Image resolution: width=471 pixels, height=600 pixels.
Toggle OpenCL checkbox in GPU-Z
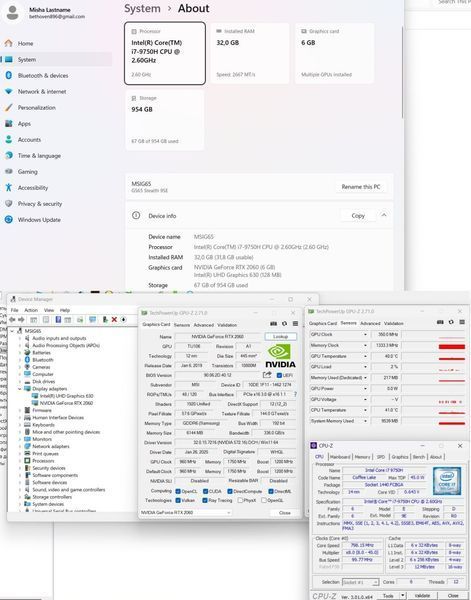178,491
